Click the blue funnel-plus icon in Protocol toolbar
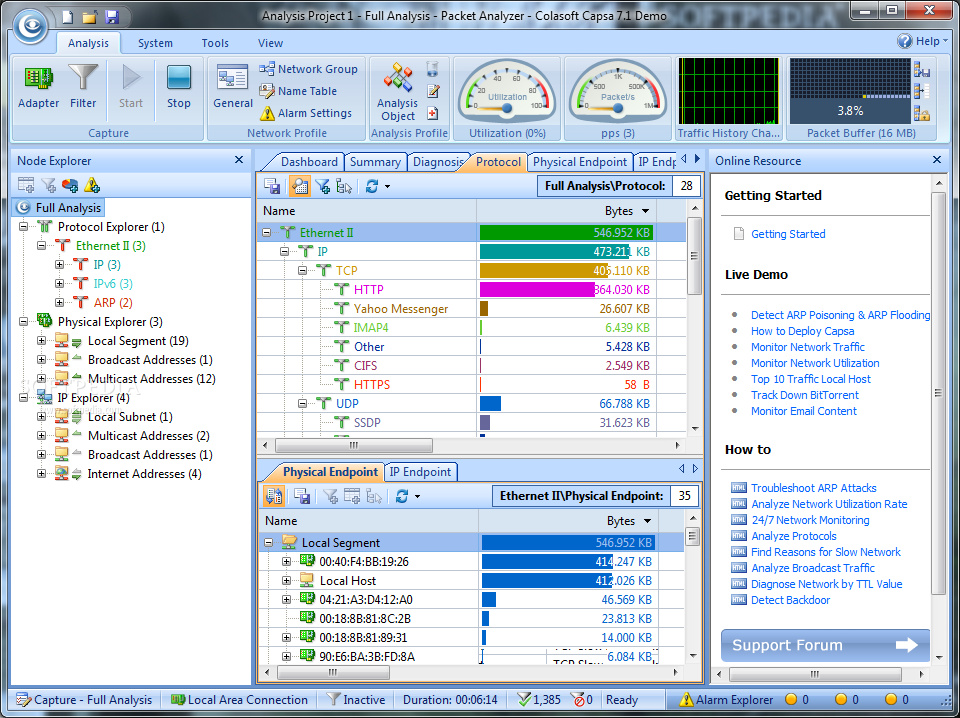 pyautogui.click(x=322, y=186)
